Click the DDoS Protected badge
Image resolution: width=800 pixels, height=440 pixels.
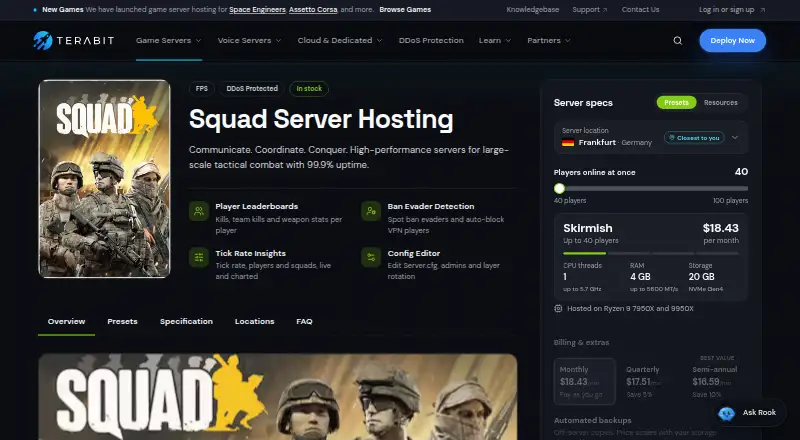[x=252, y=89]
